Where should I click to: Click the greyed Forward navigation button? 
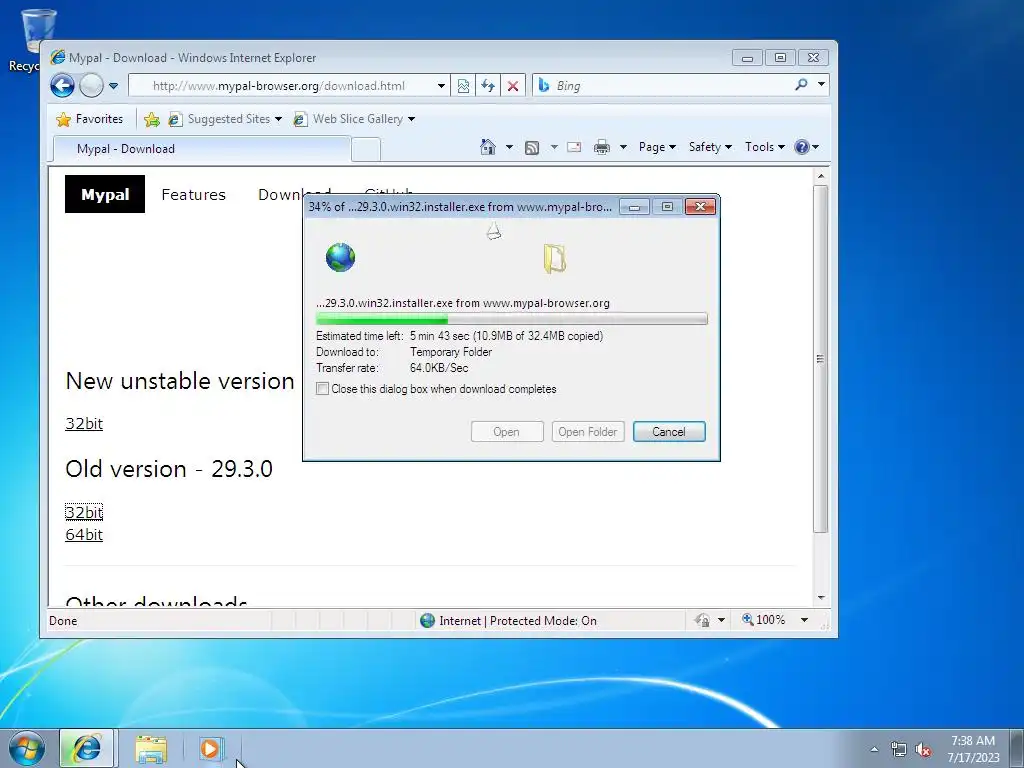coord(91,86)
